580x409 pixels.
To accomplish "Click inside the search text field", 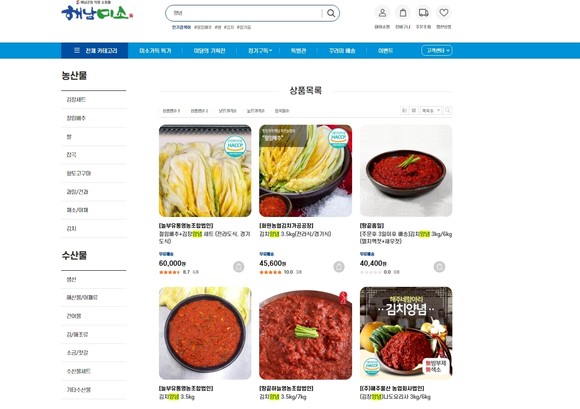I will (246, 13).
